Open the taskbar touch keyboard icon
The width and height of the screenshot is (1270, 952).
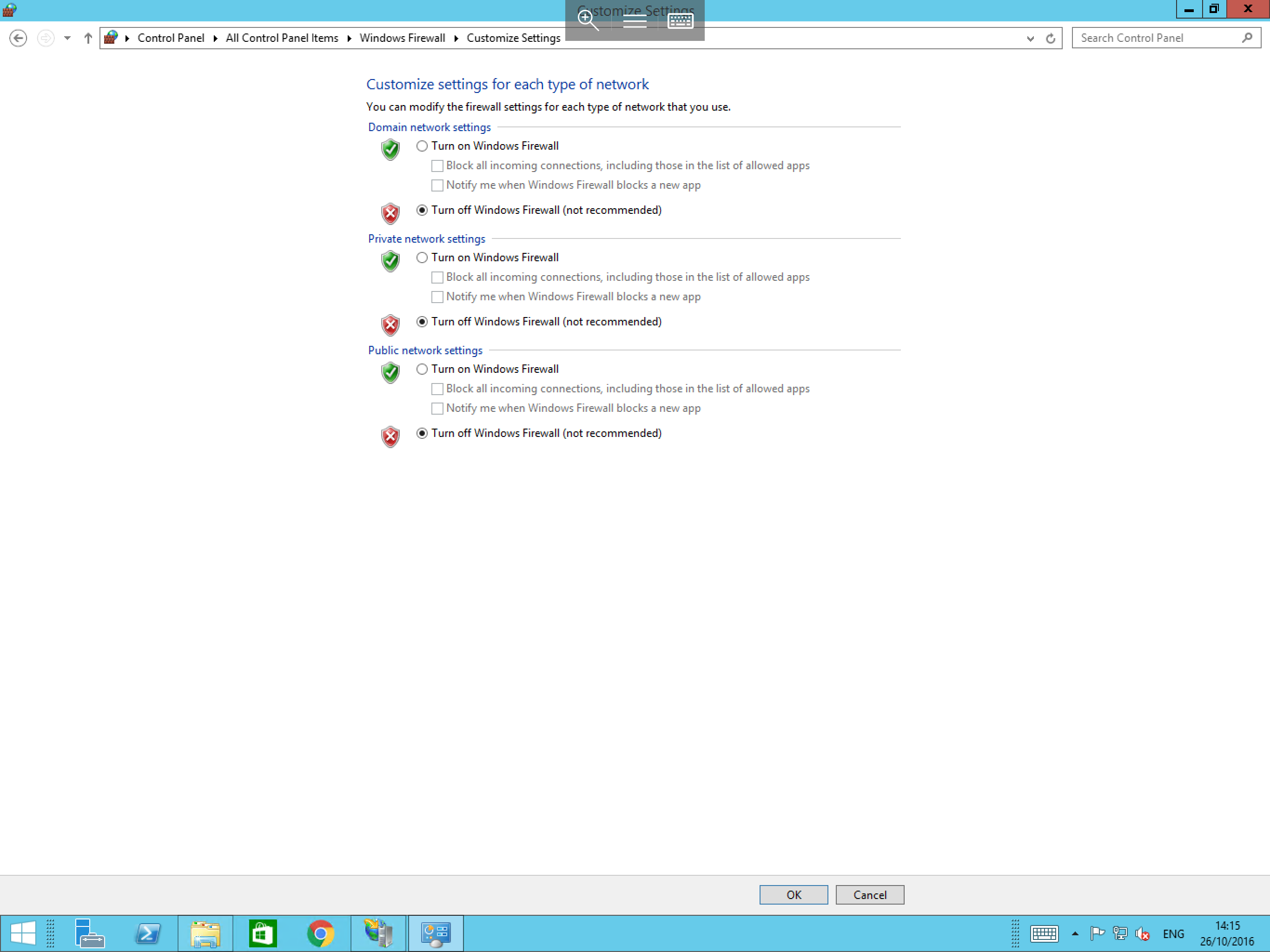click(1044, 933)
